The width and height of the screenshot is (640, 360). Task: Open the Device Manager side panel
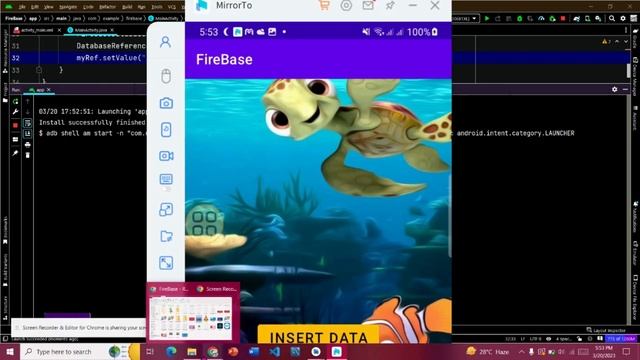[635, 76]
